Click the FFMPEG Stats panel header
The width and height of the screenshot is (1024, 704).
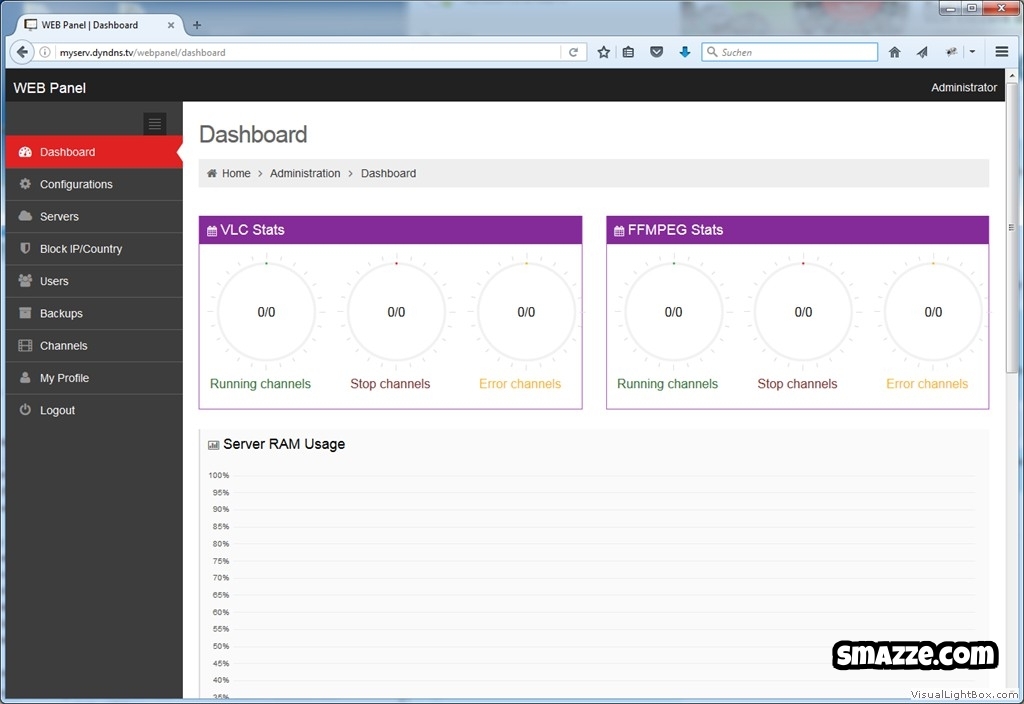pyautogui.click(x=797, y=230)
